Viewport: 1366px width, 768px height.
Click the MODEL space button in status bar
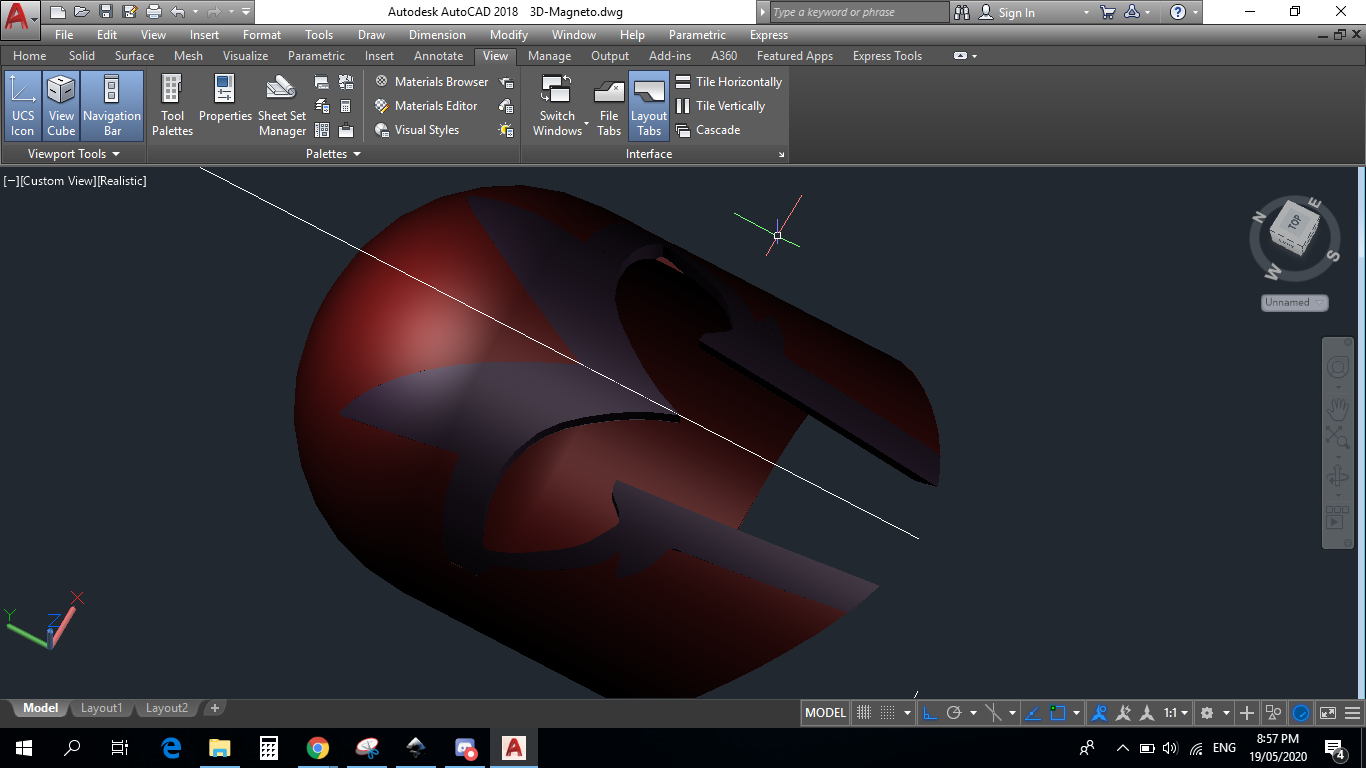(x=826, y=713)
